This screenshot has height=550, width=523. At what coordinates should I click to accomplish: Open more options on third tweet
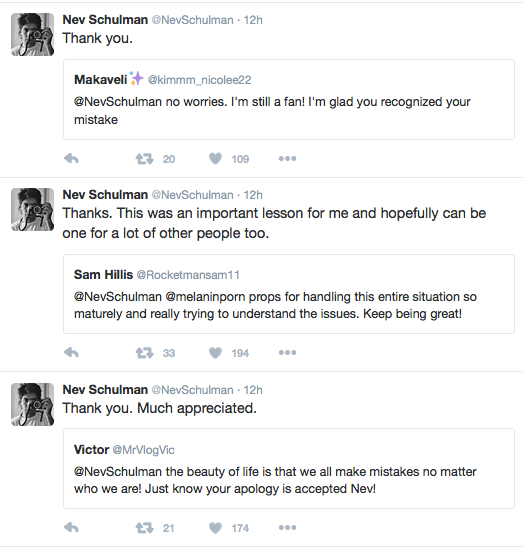(x=287, y=527)
